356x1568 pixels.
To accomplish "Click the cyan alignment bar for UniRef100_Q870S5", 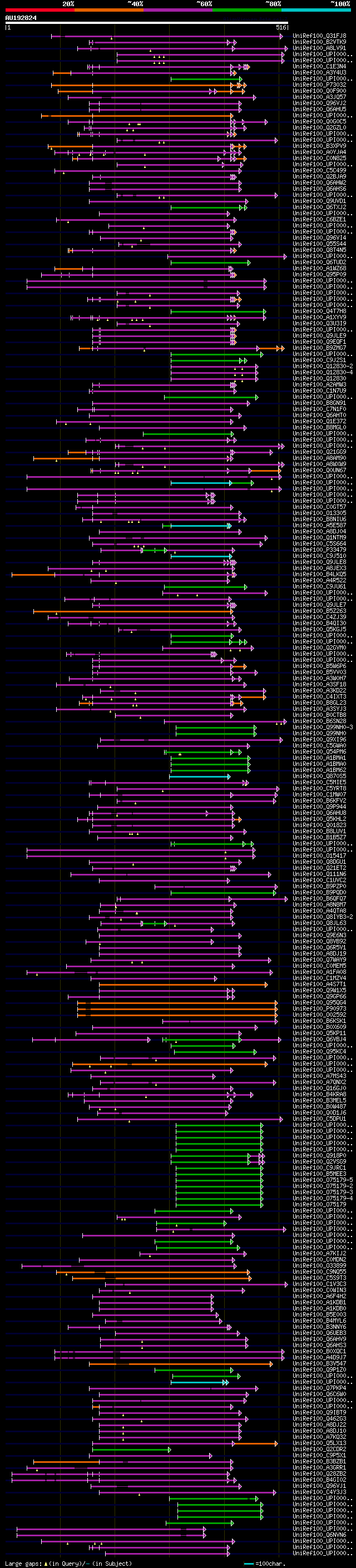I will (x=200, y=776).
